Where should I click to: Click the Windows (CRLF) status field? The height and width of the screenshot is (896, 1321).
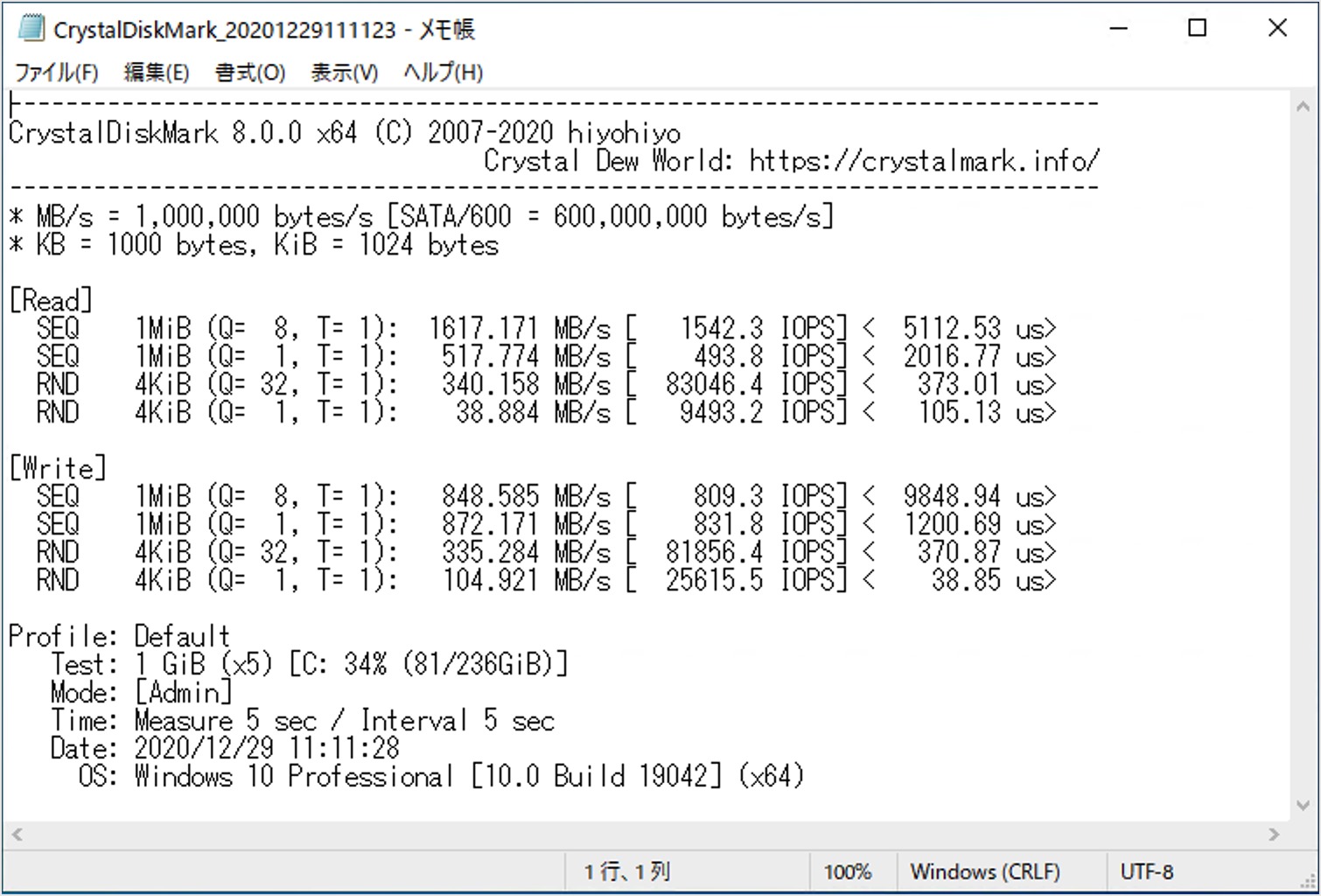pyautogui.click(x=985, y=871)
